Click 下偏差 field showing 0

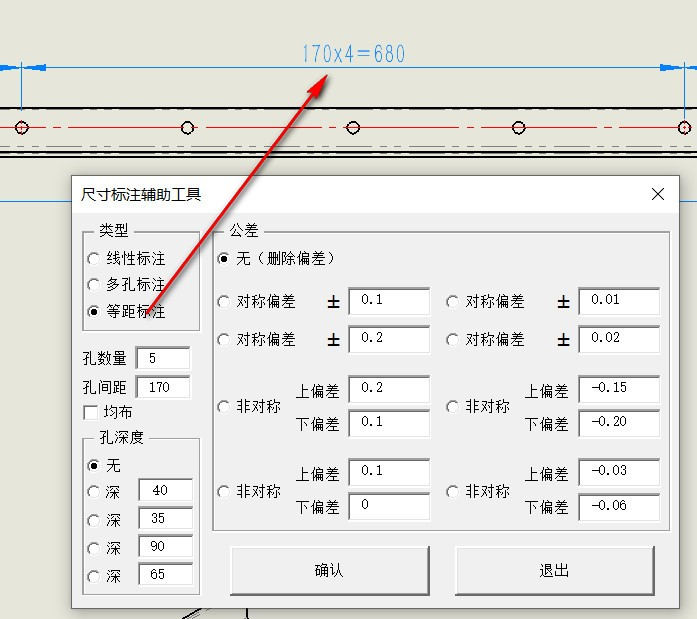point(389,507)
